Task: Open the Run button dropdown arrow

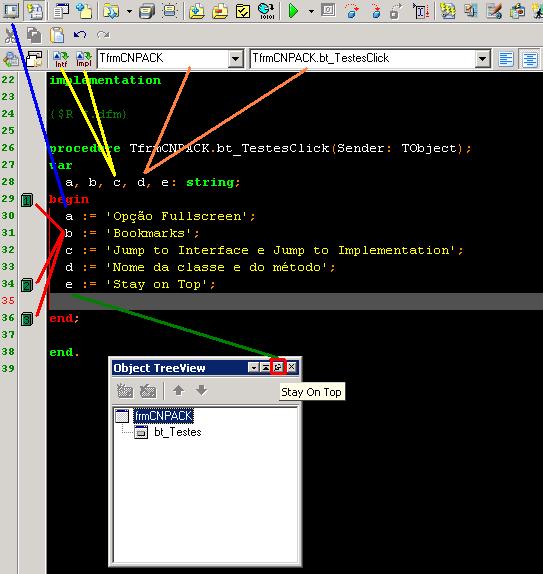Action: (x=311, y=11)
